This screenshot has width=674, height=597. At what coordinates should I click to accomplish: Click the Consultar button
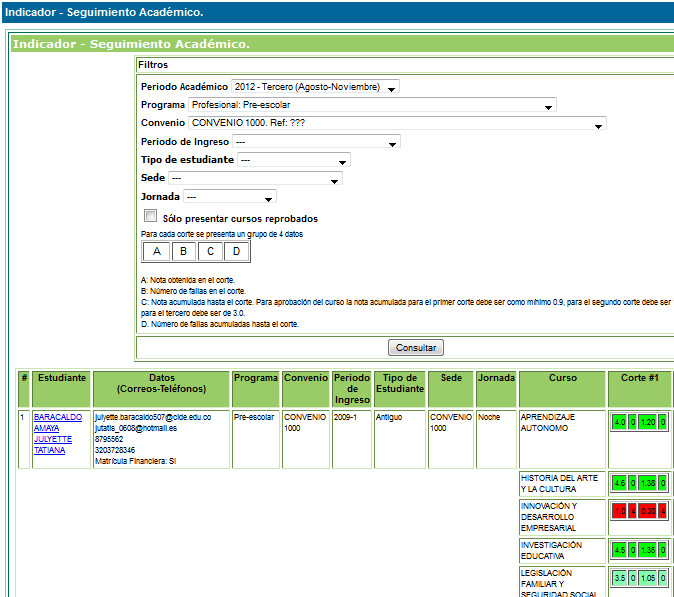pyautogui.click(x=416, y=348)
